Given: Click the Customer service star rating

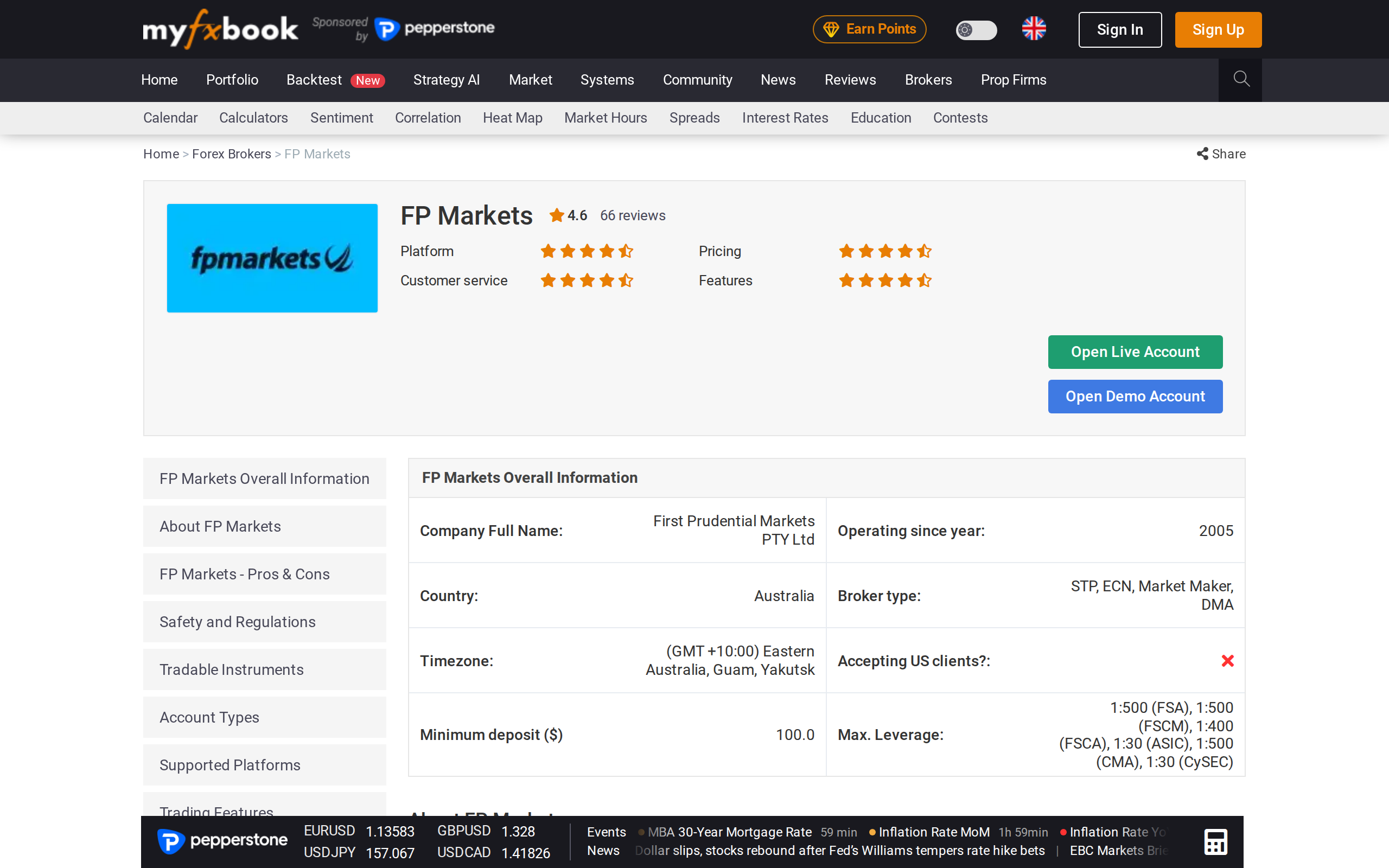Looking at the screenshot, I should [587, 280].
